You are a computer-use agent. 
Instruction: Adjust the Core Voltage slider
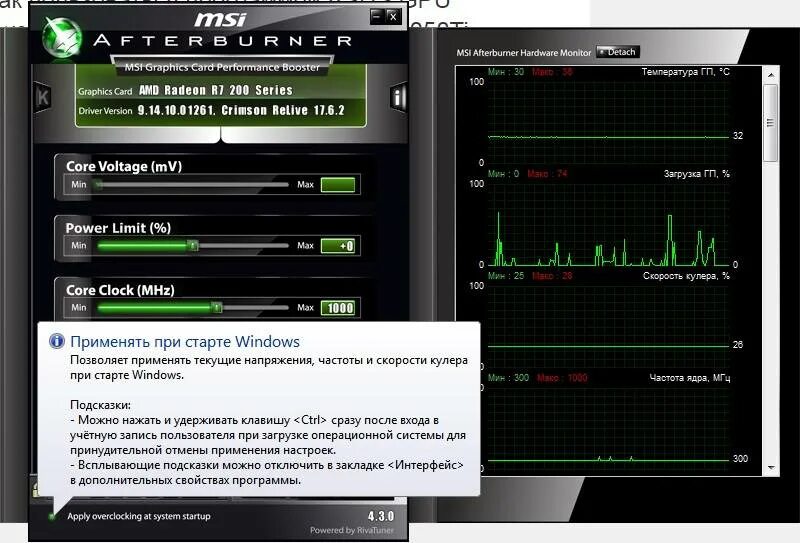[191, 184]
